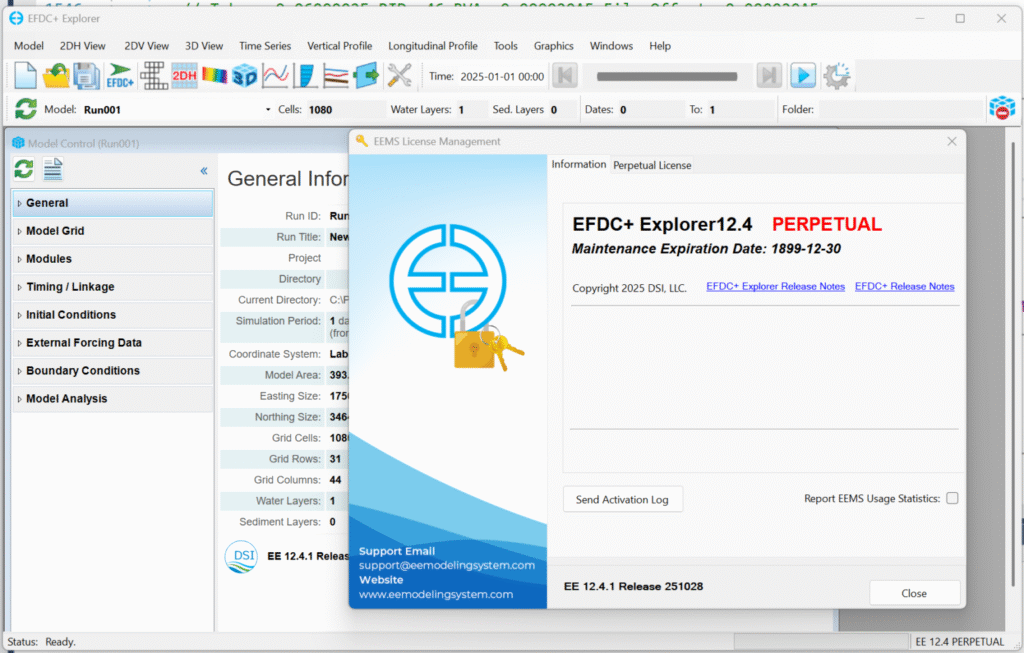Open the Run001 model dropdown
The width and height of the screenshot is (1024, 653).
pos(266,109)
